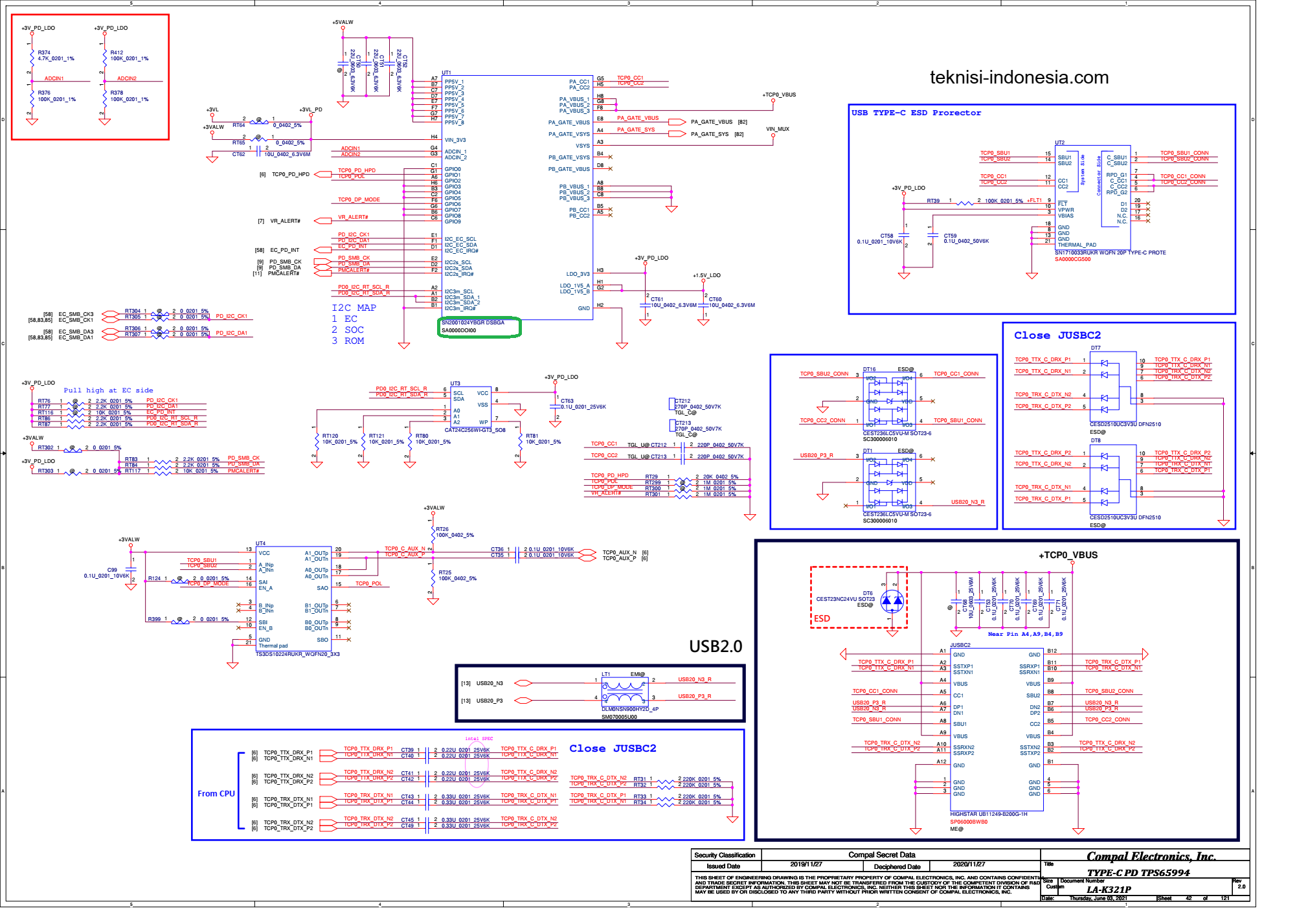This screenshot has height=924, width=1308.
Task: Select deciphered date 2020/11/27
Action: pos(969,864)
